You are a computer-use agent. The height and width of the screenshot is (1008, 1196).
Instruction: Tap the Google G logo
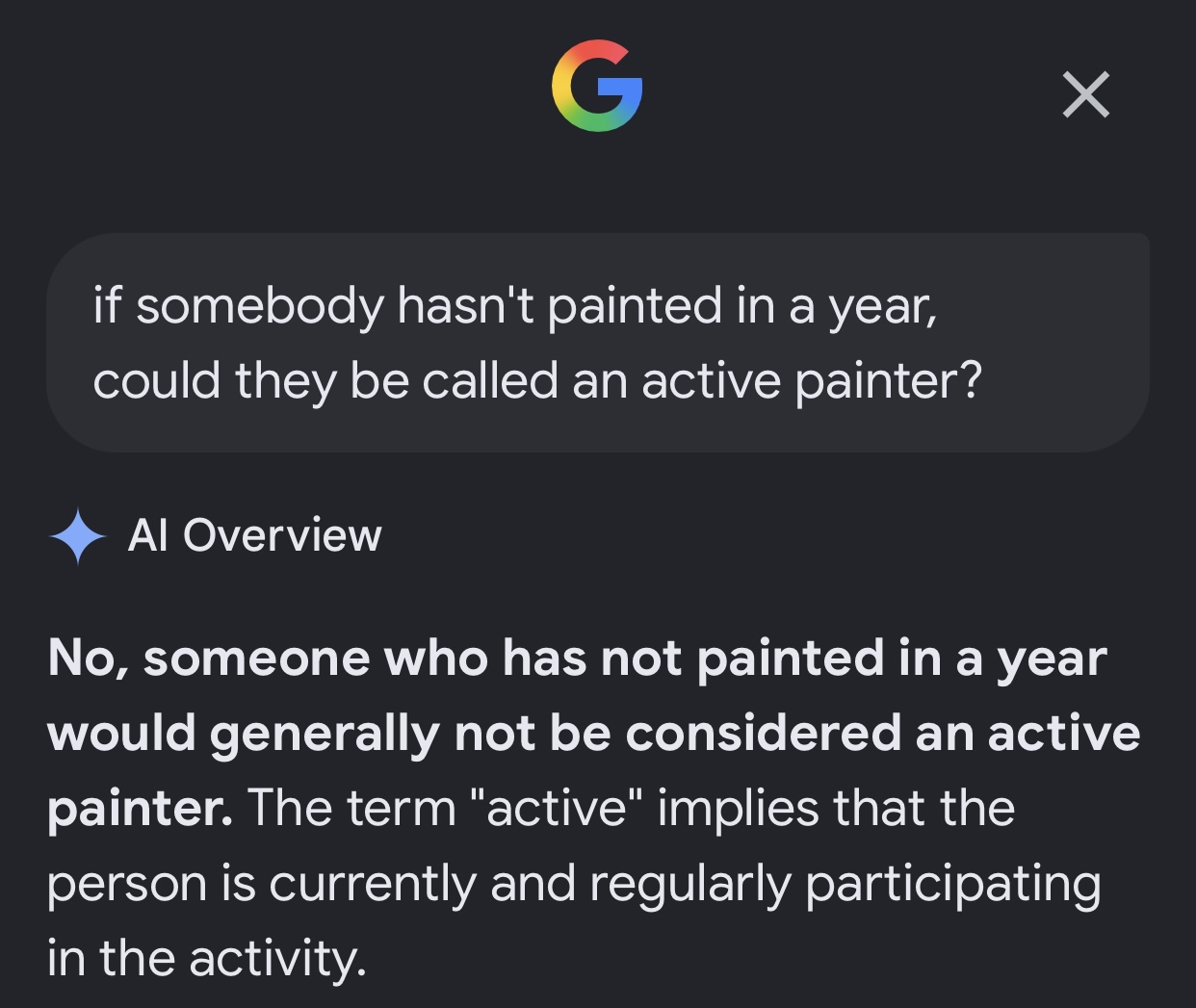pyautogui.click(x=597, y=86)
